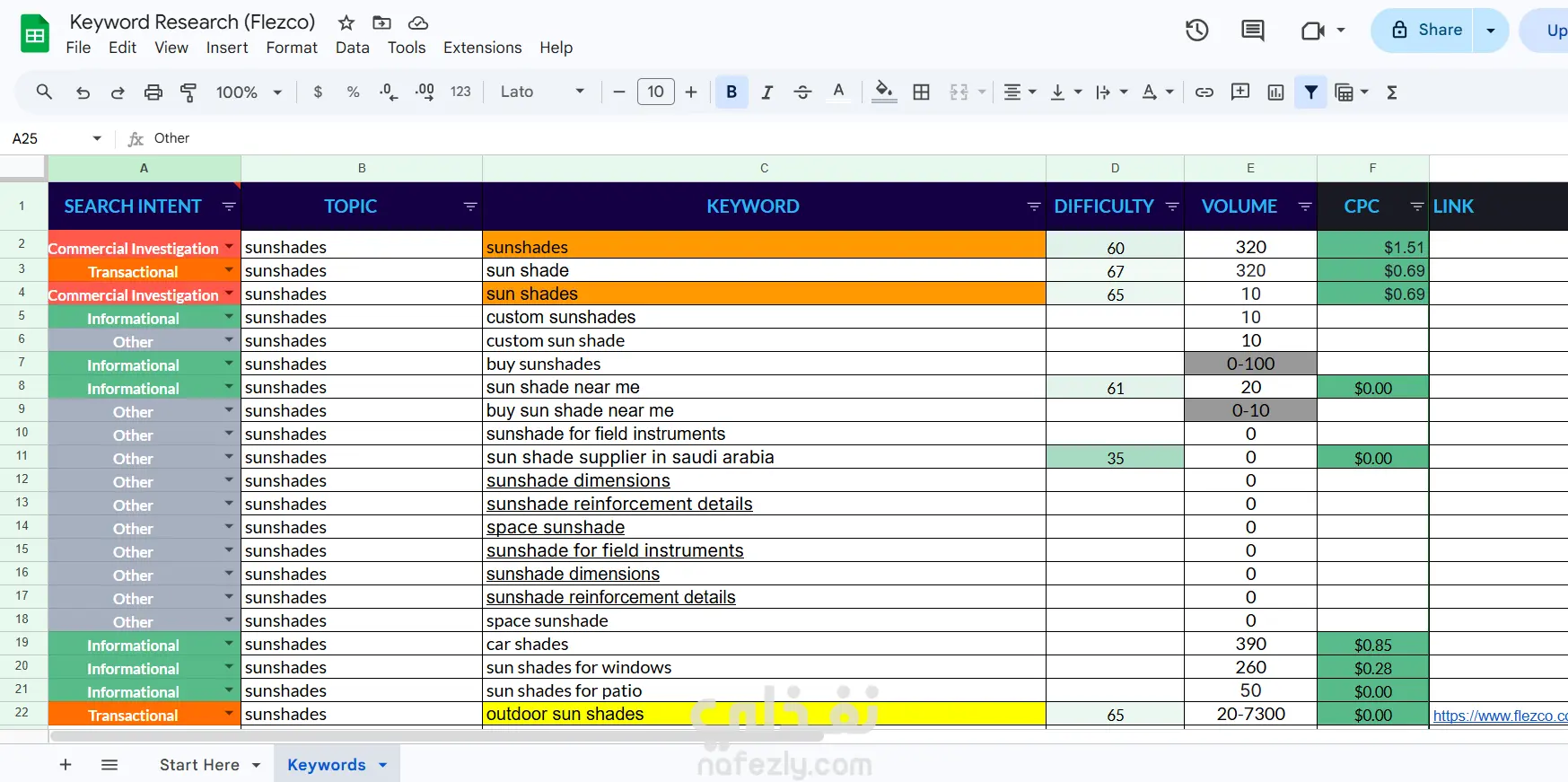
Task: Open the comments panel icon
Action: tap(1252, 31)
